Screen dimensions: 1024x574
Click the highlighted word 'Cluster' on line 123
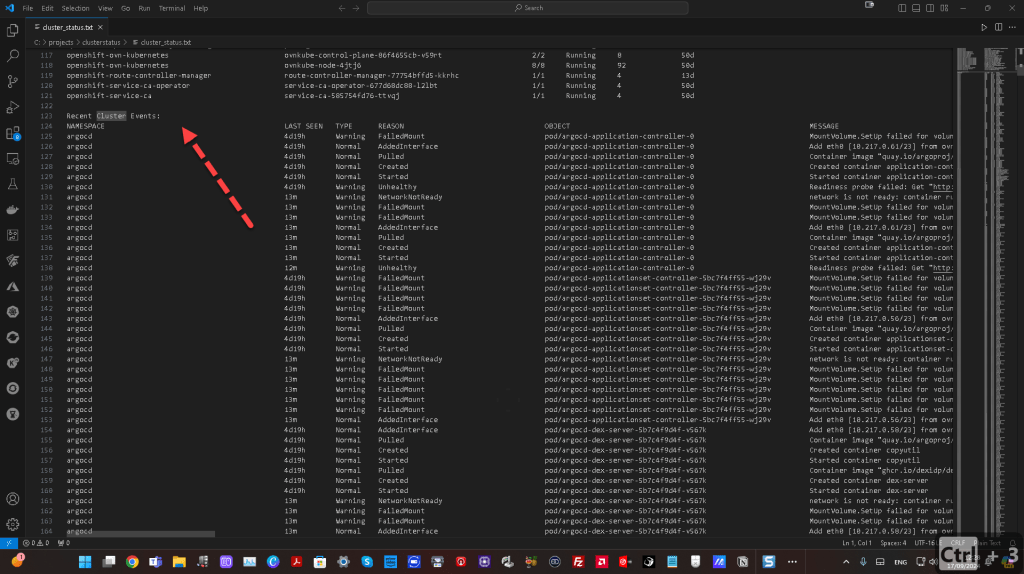pos(111,116)
